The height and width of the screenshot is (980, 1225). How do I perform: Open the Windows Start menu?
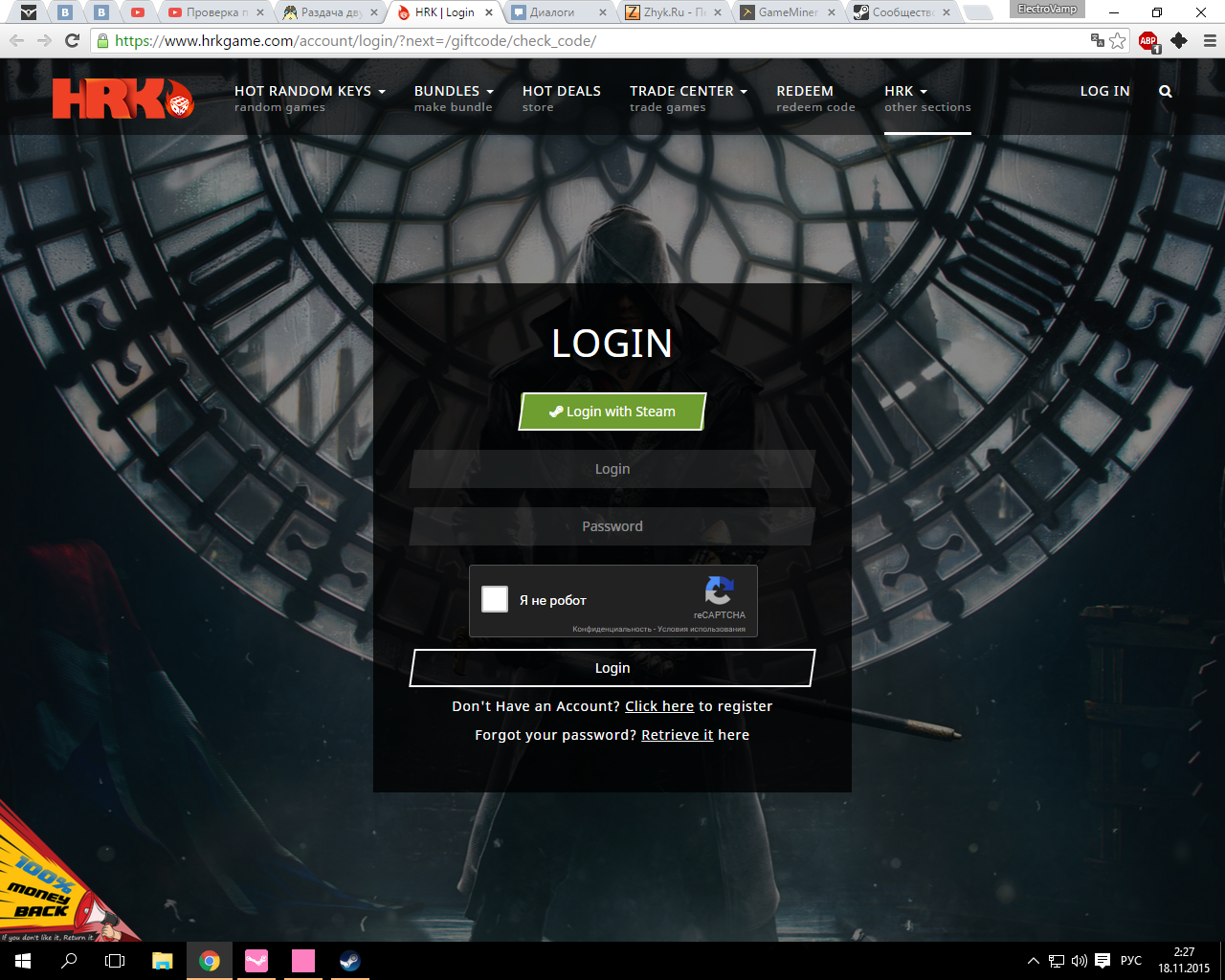point(22,961)
